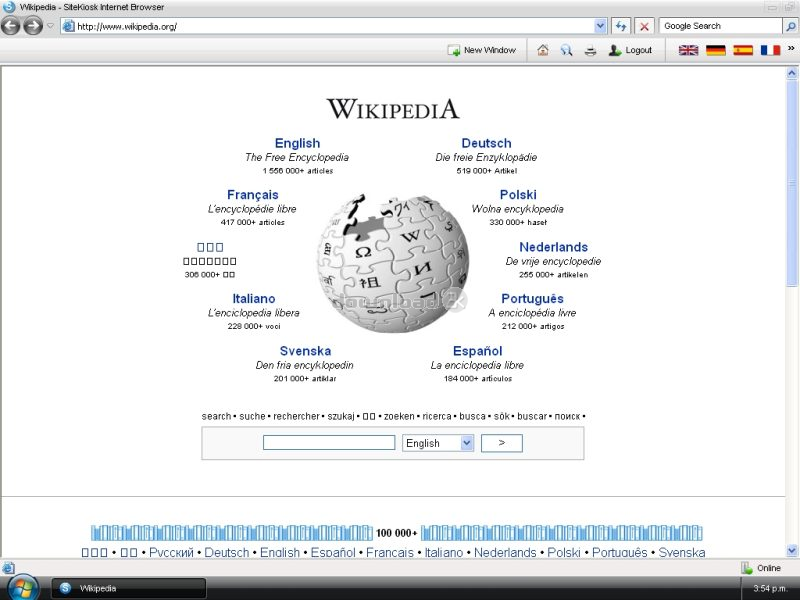Focus the Google Search box
800x600 pixels.
click(720, 26)
